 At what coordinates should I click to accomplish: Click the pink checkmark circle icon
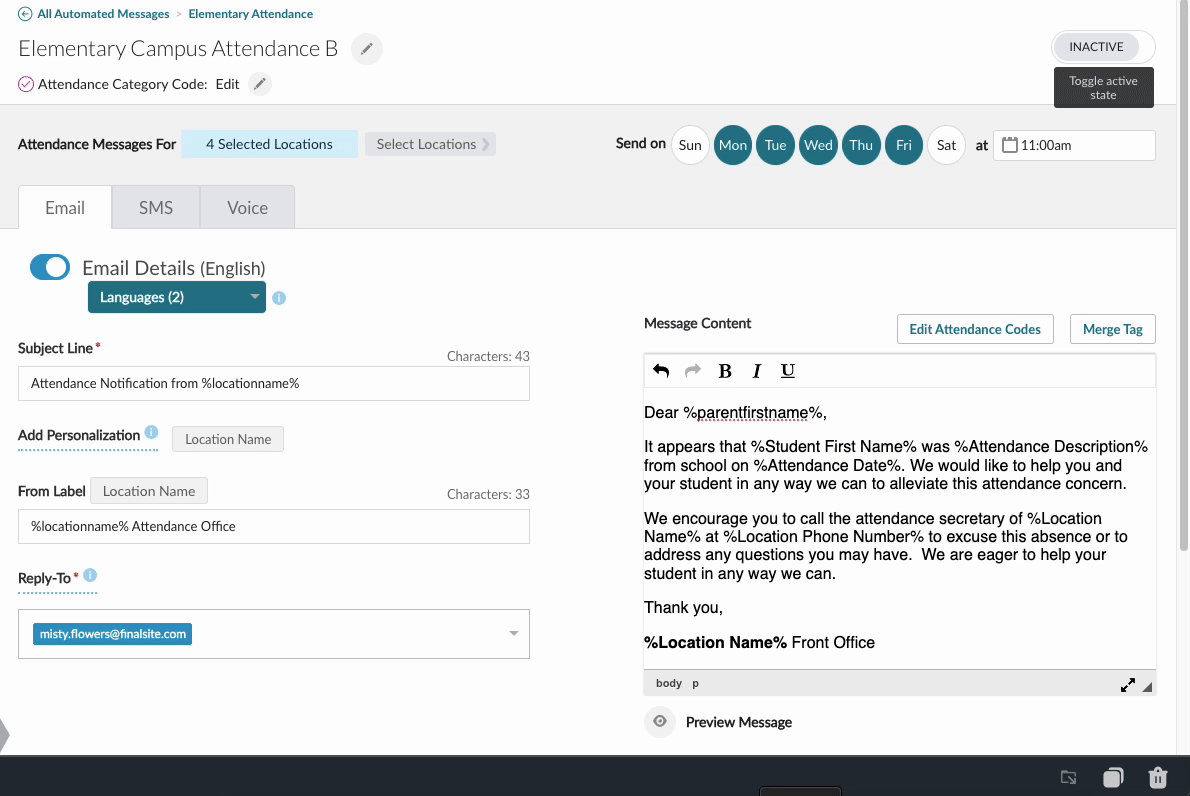tap(26, 84)
